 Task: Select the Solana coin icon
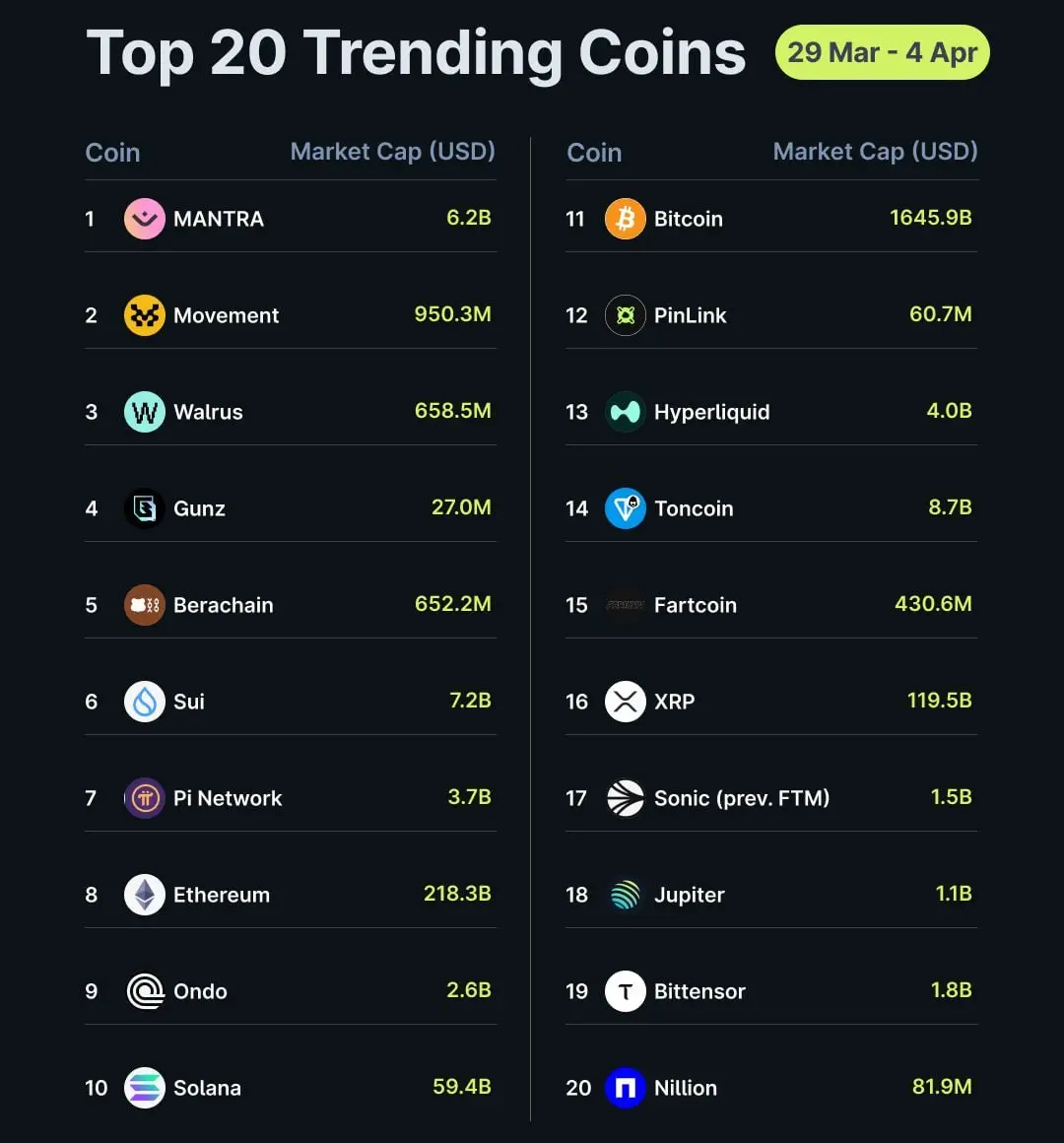(144, 1088)
